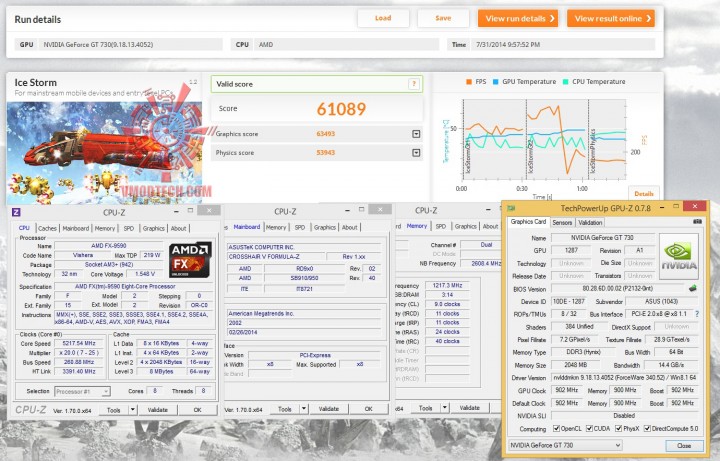720x461 pixels.
Task: Open SPD tab in CPU-Z processor window
Action: click(x=129, y=228)
